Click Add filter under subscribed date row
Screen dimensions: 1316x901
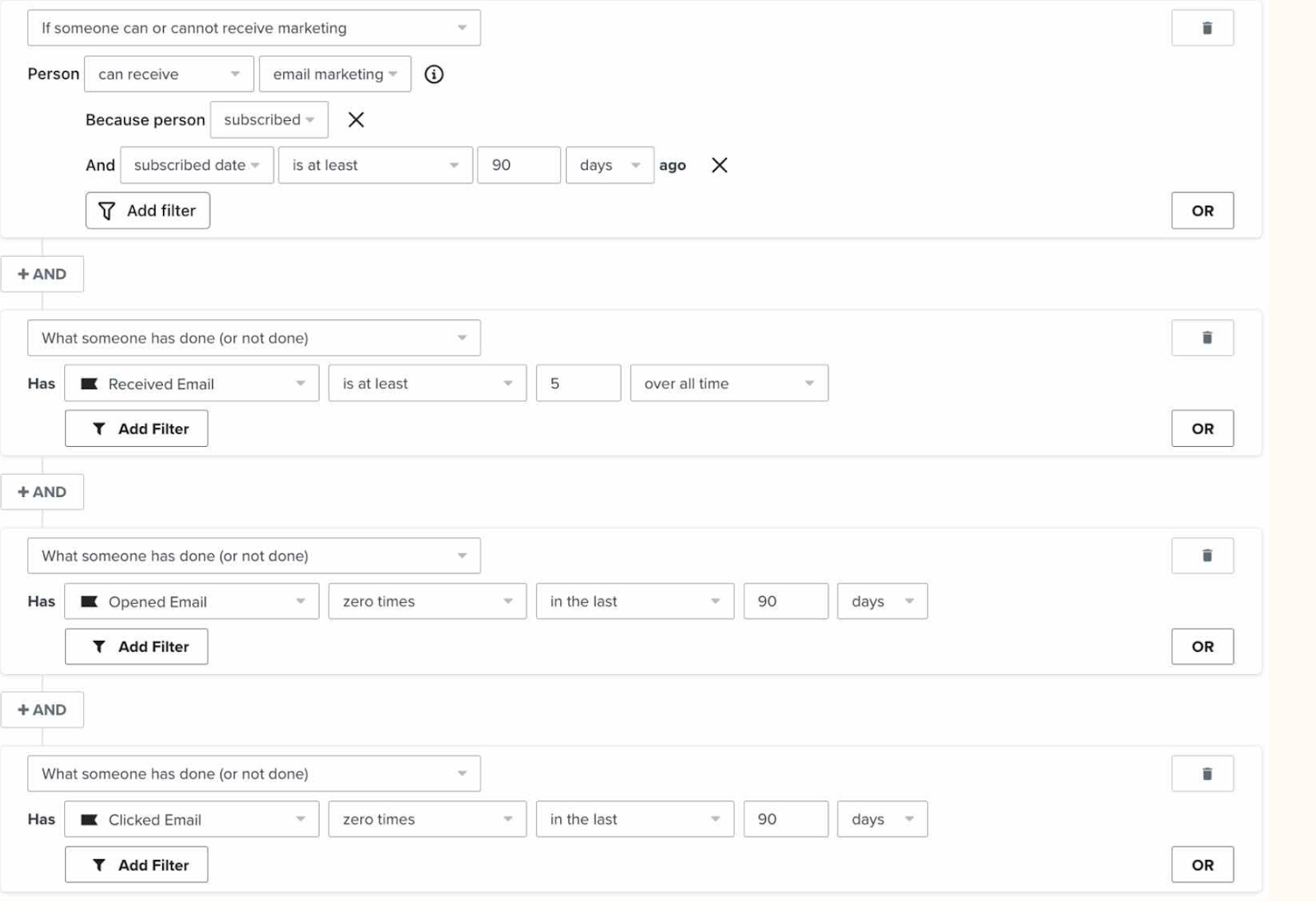coord(147,211)
